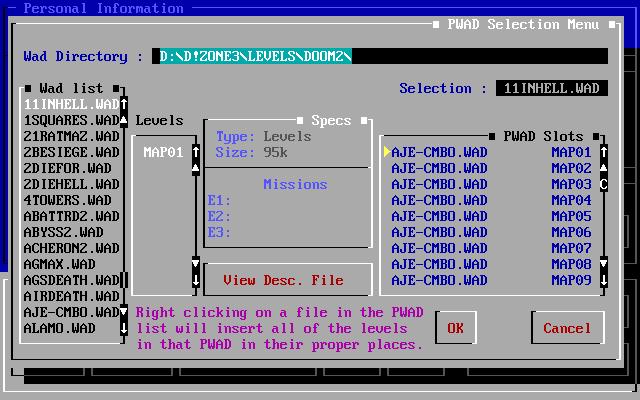Click the Wad list scroll-to-bottom arrow
This screenshot has height=400, width=640.
click(x=124, y=328)
